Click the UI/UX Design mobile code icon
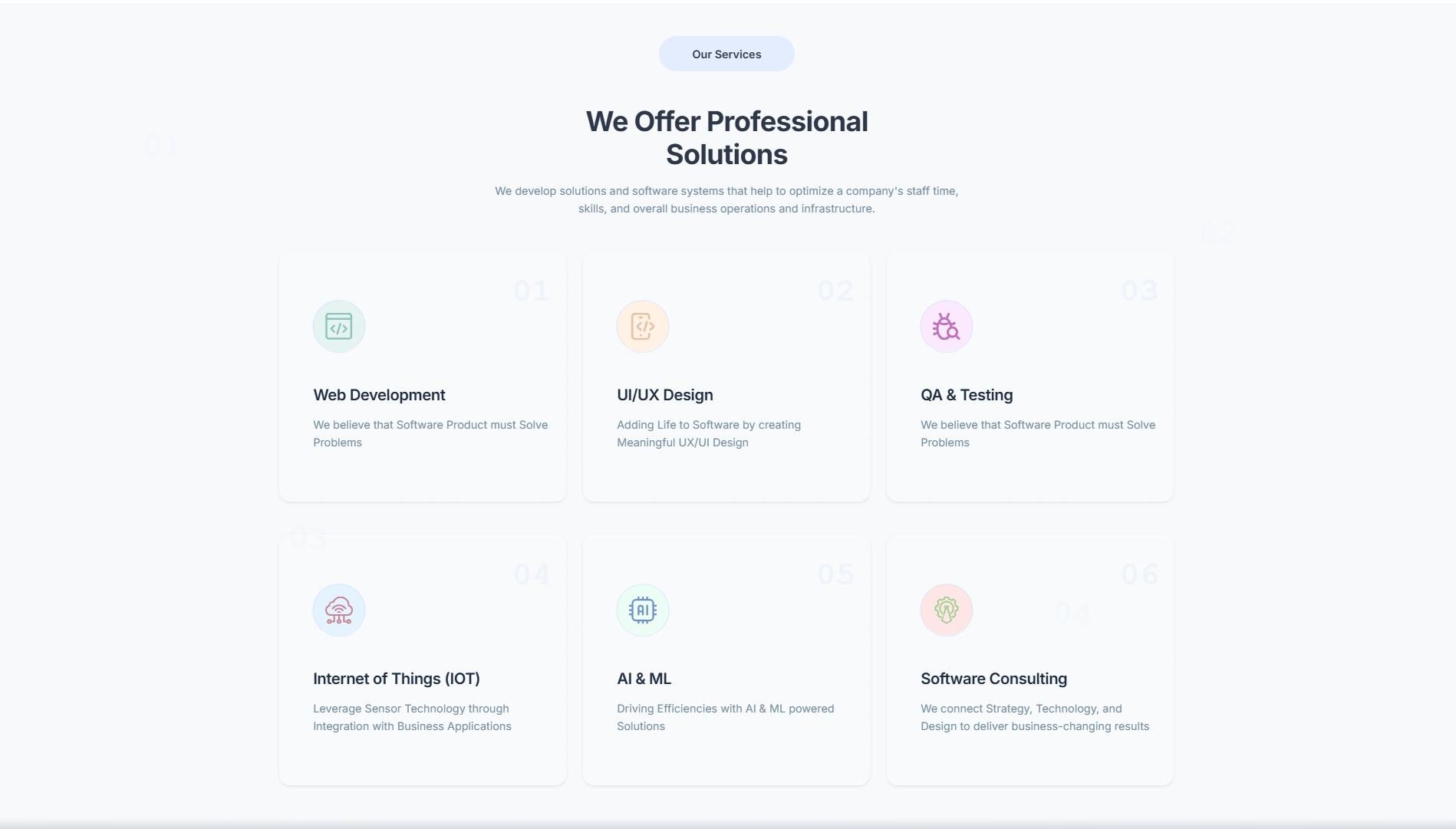This screenshot has width=1456, height=829. click(642, 327)
